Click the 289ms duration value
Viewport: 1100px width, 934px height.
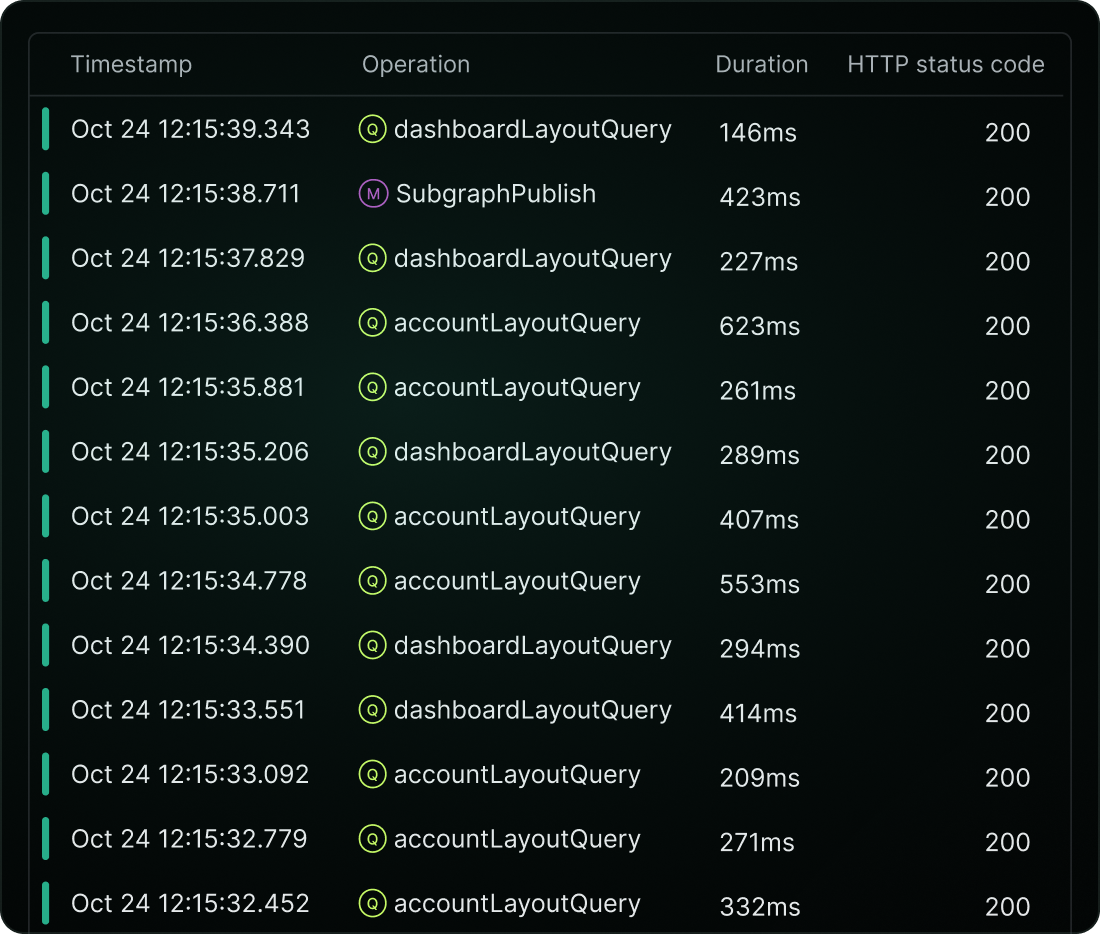[760, 455]
